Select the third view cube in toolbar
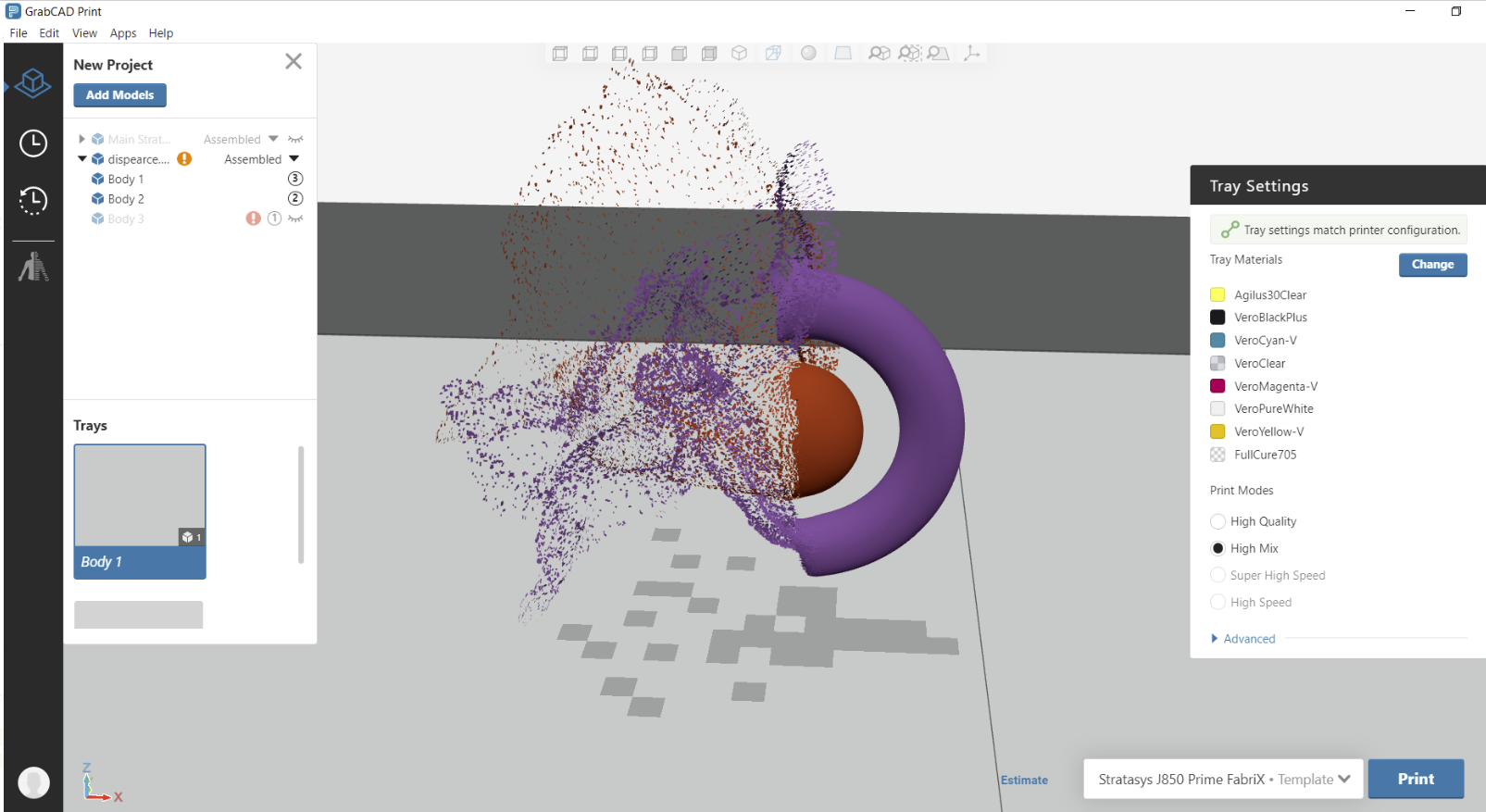This screenshot has width=1486, height=812. click(x=619, y=54)
